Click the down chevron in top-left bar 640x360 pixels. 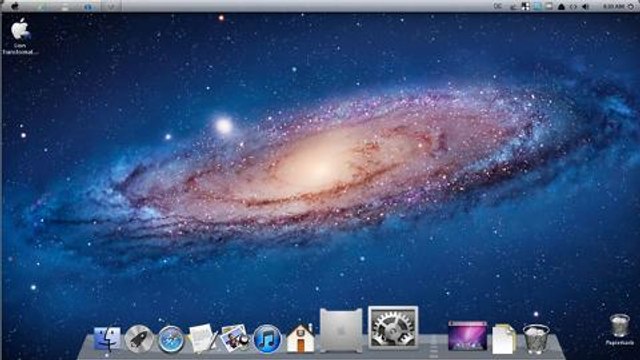[x=110, y=7]
